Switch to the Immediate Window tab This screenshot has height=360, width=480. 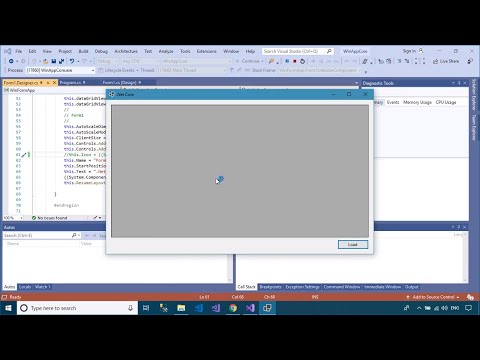pos(382,287)
